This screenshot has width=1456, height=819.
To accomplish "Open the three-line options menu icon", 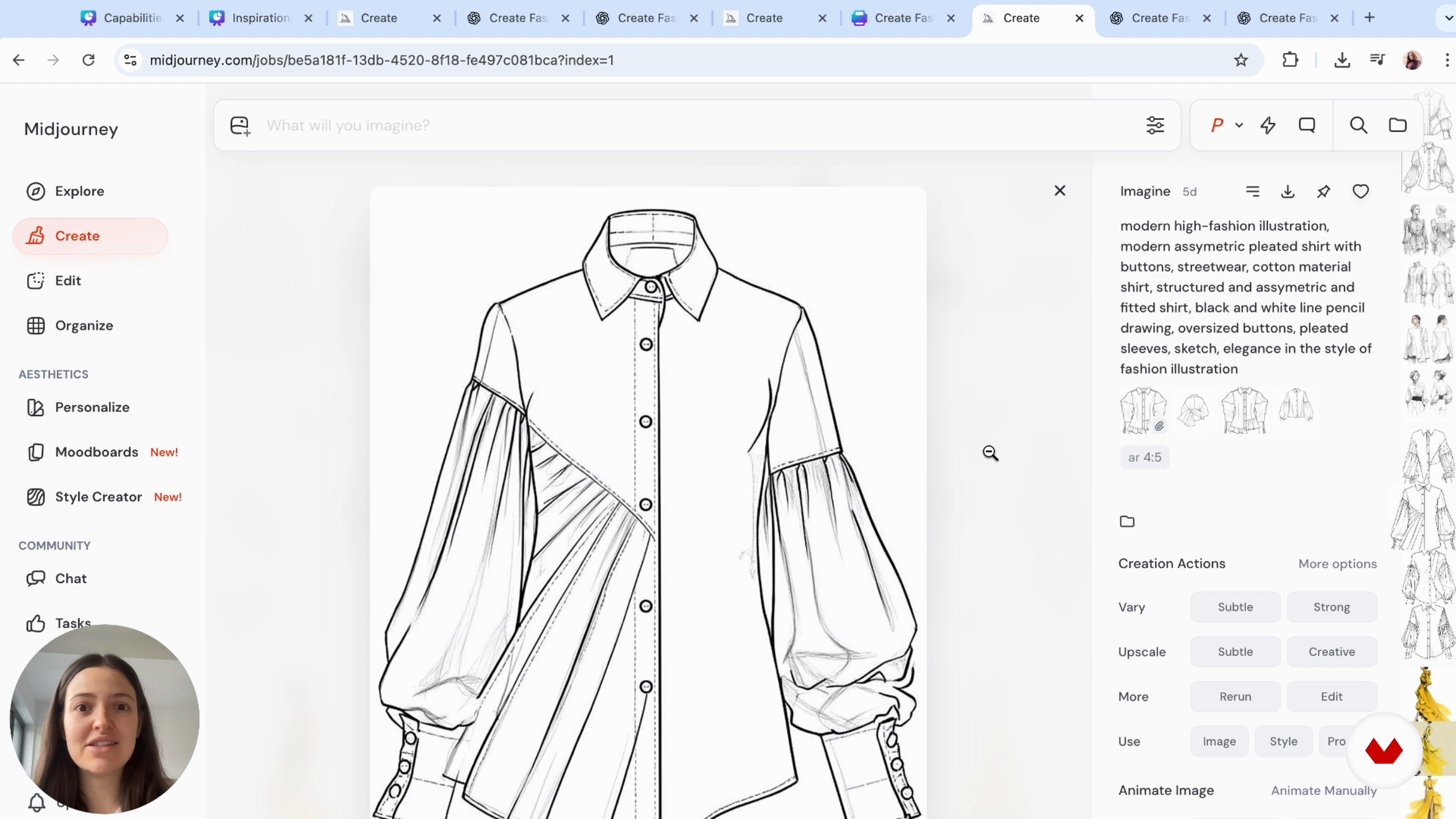I will [x=1252, y=191].
